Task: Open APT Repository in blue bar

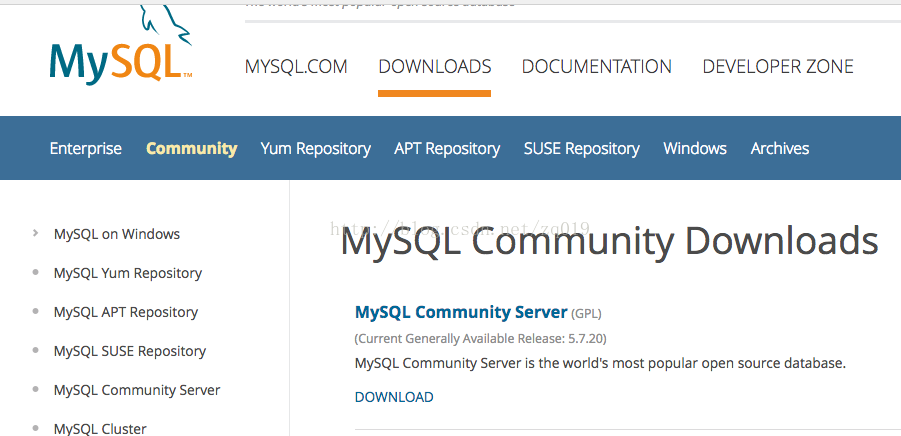Action: 447,149
